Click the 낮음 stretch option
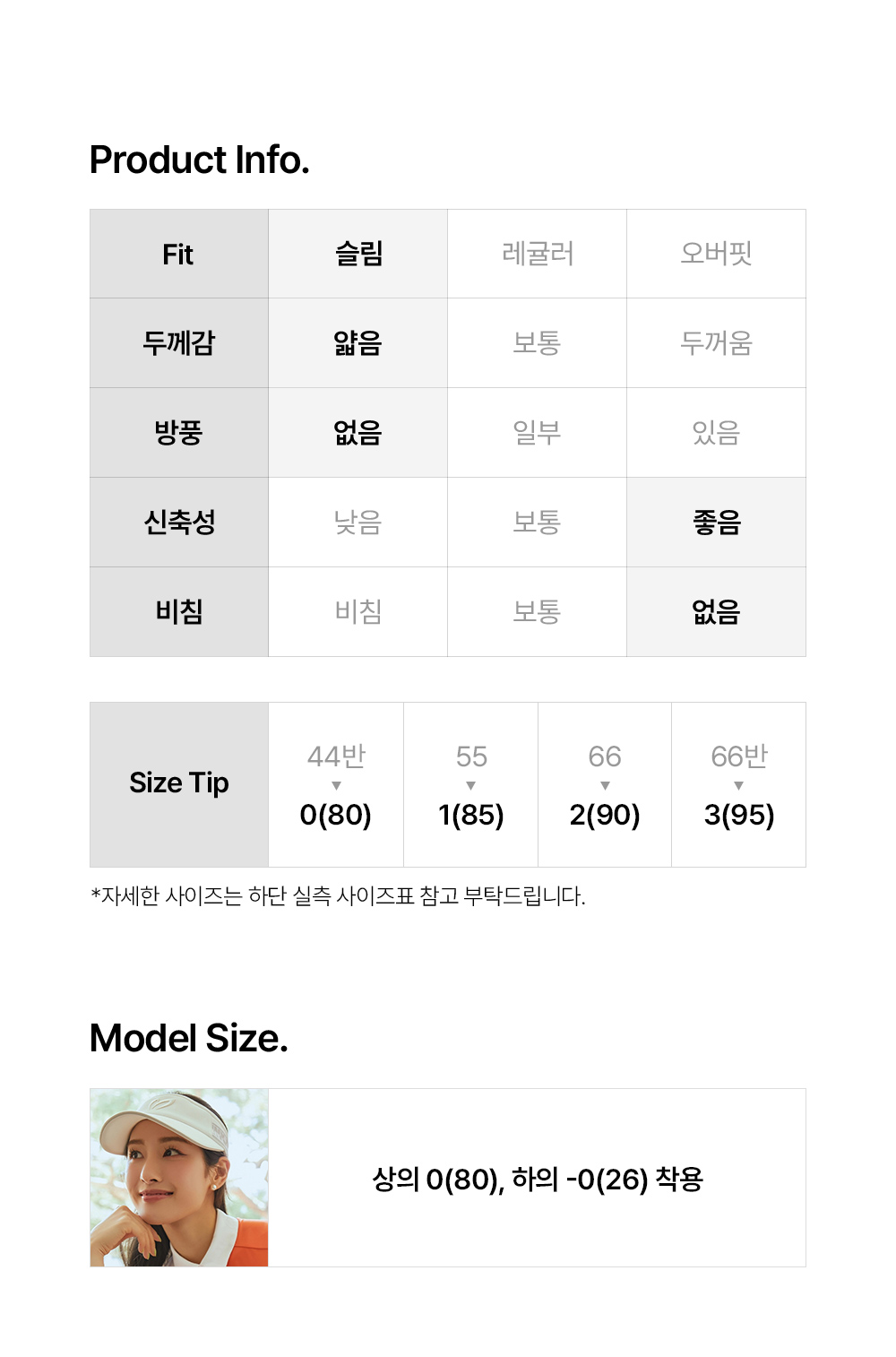 pos(358,523)
